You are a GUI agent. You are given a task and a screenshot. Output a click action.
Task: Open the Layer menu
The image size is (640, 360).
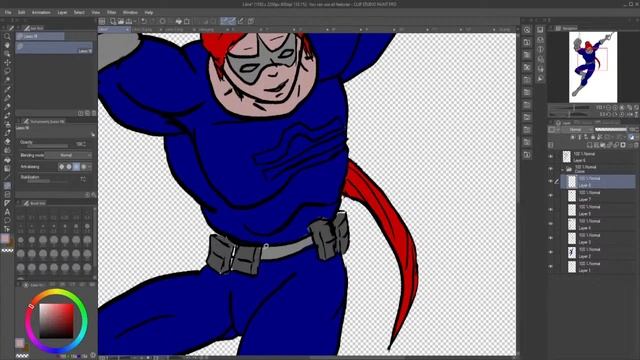pyautogui.click(x=62, y=13)
